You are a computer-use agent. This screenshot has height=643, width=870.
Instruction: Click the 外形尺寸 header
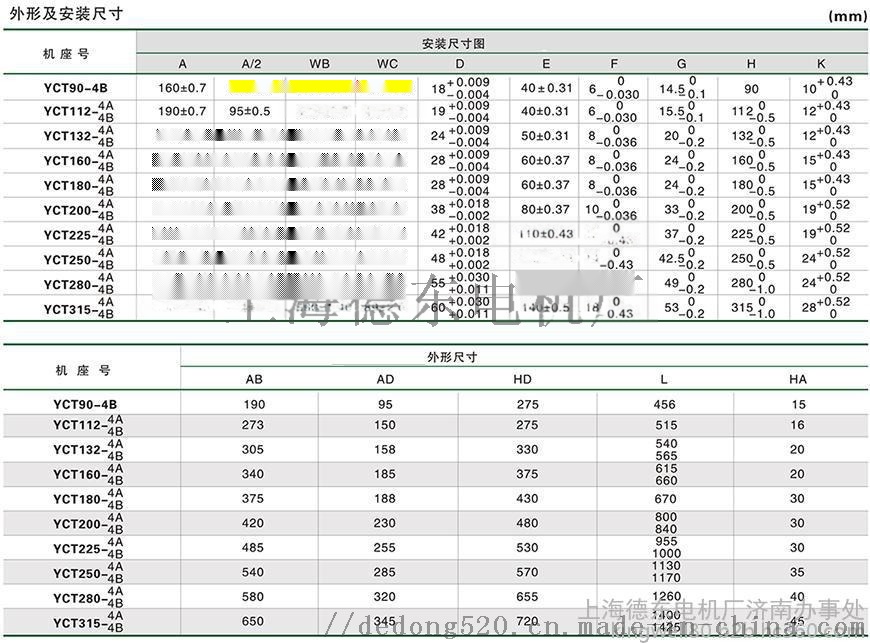tap(452, 357)
